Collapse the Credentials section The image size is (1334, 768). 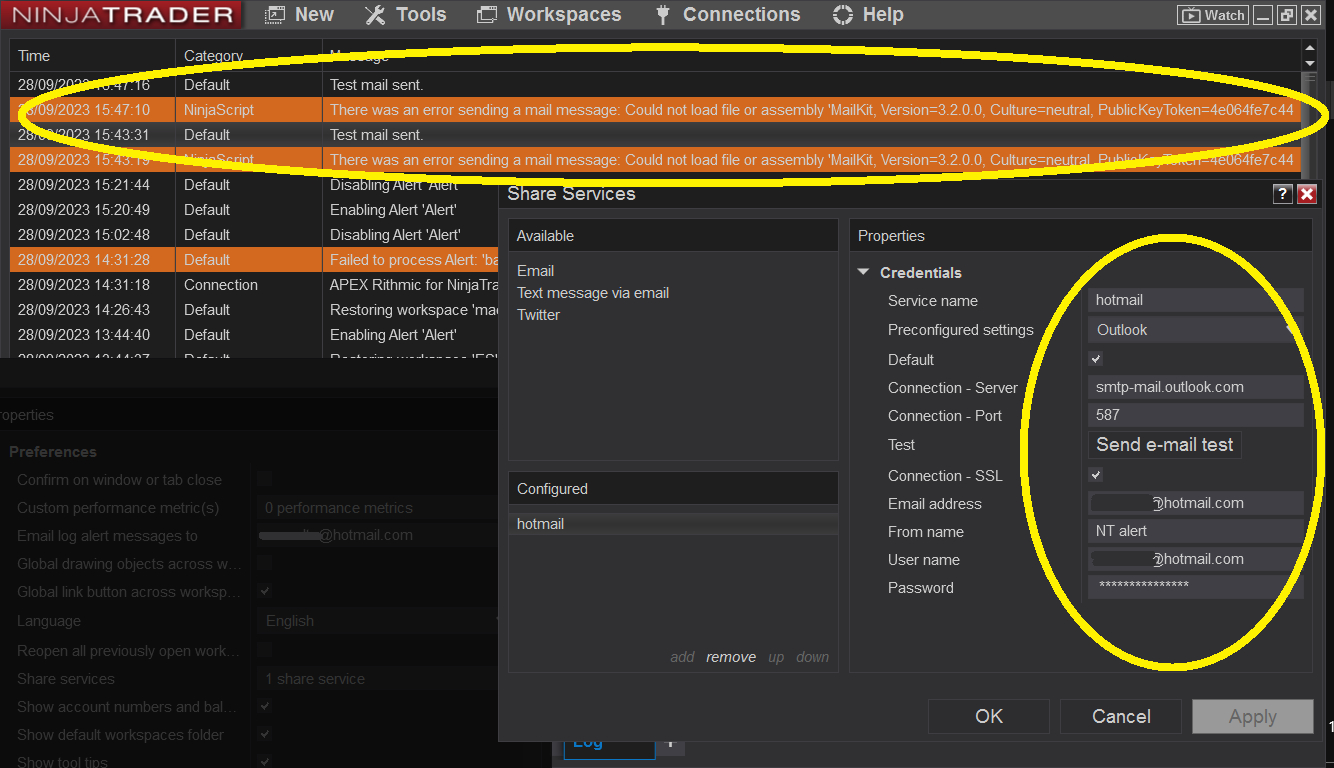[864, 273]
